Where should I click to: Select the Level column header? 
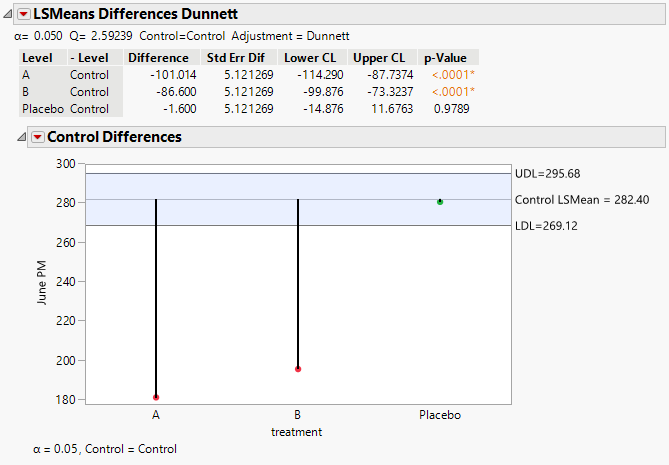(x=37, y=58)
